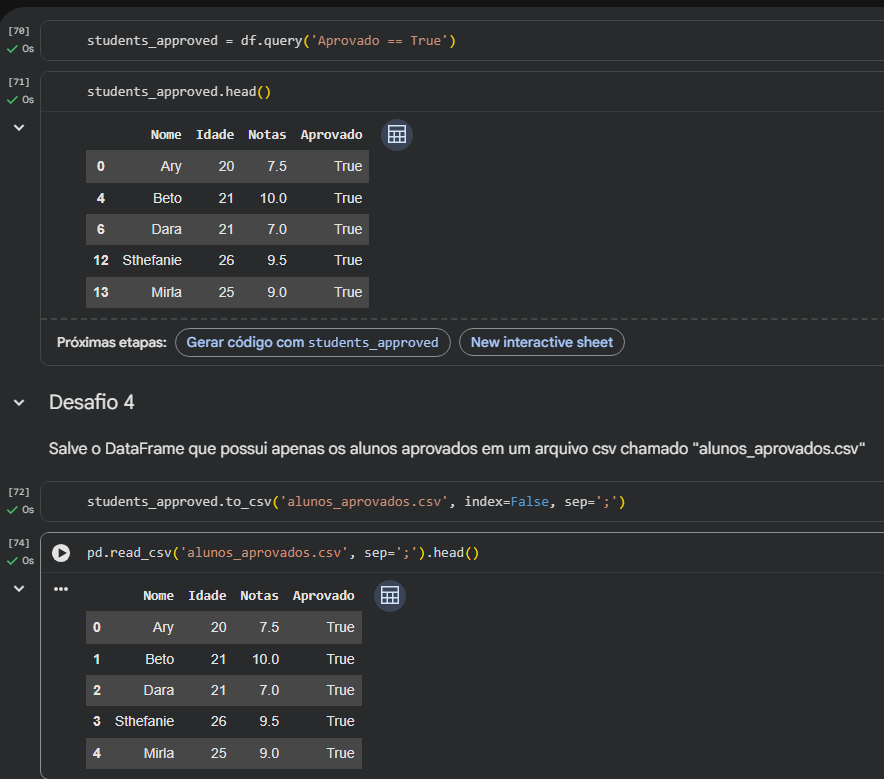
Task: Run the pd.read_csv cell with the play button
Action: pos(61,553)
